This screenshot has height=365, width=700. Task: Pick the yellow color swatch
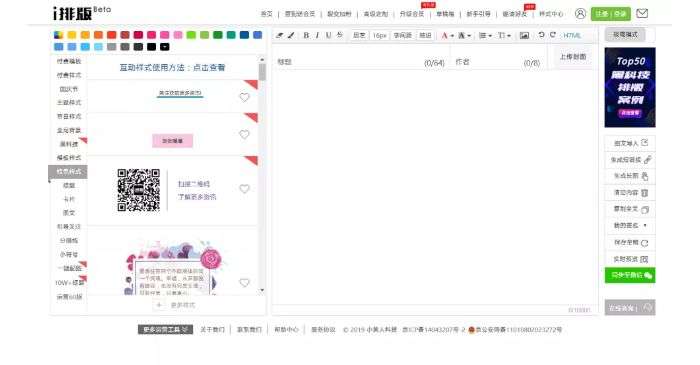click(x=72, y=35)
